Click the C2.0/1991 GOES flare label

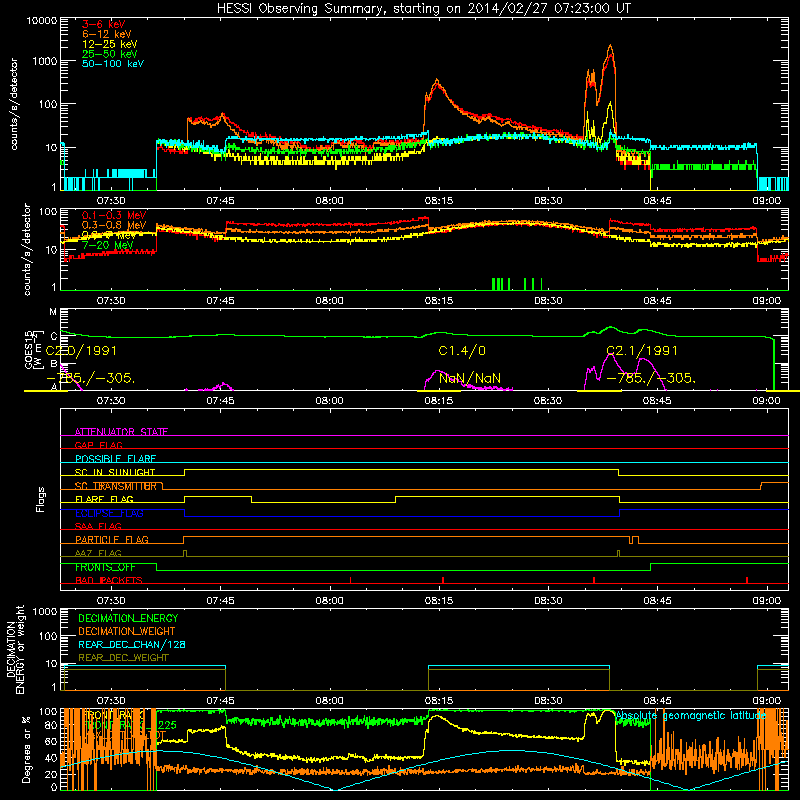[x=81, y=351]
